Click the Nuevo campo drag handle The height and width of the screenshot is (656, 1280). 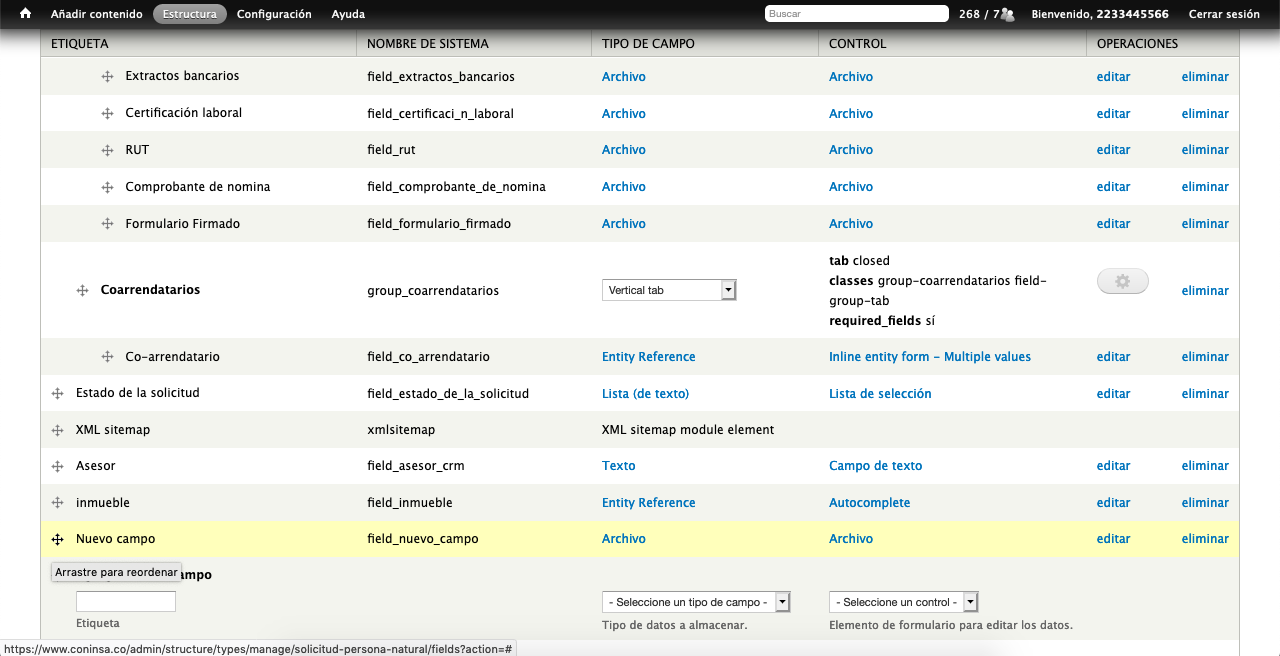point(58,539)
